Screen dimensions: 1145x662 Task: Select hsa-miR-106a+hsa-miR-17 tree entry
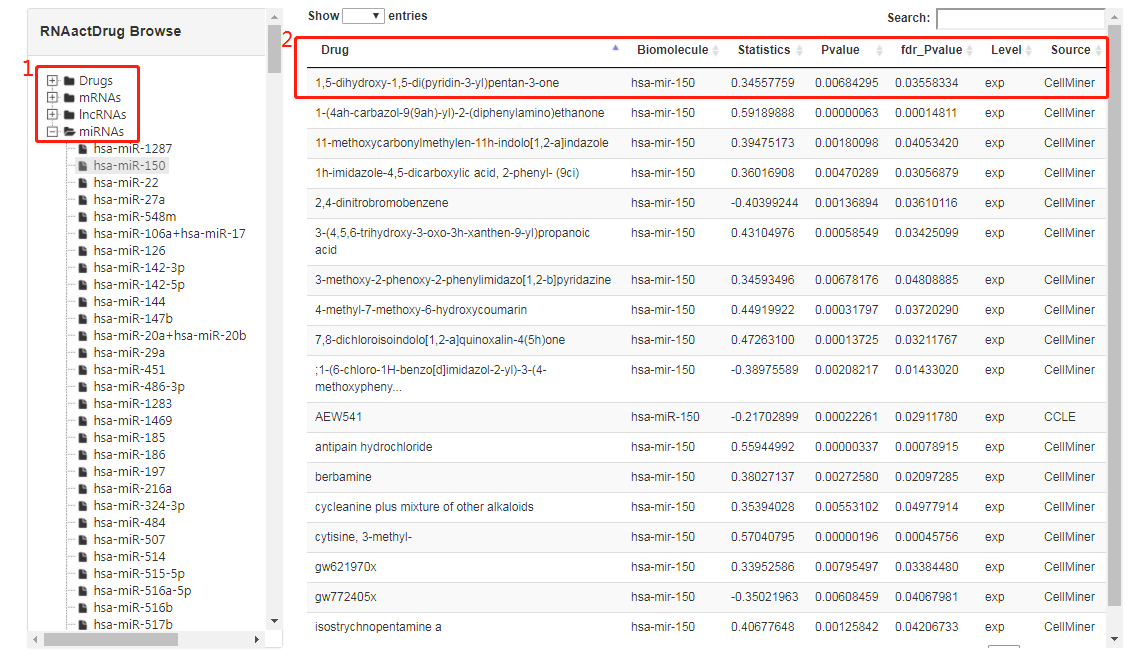pyautogui.click(x=169, y=234)
